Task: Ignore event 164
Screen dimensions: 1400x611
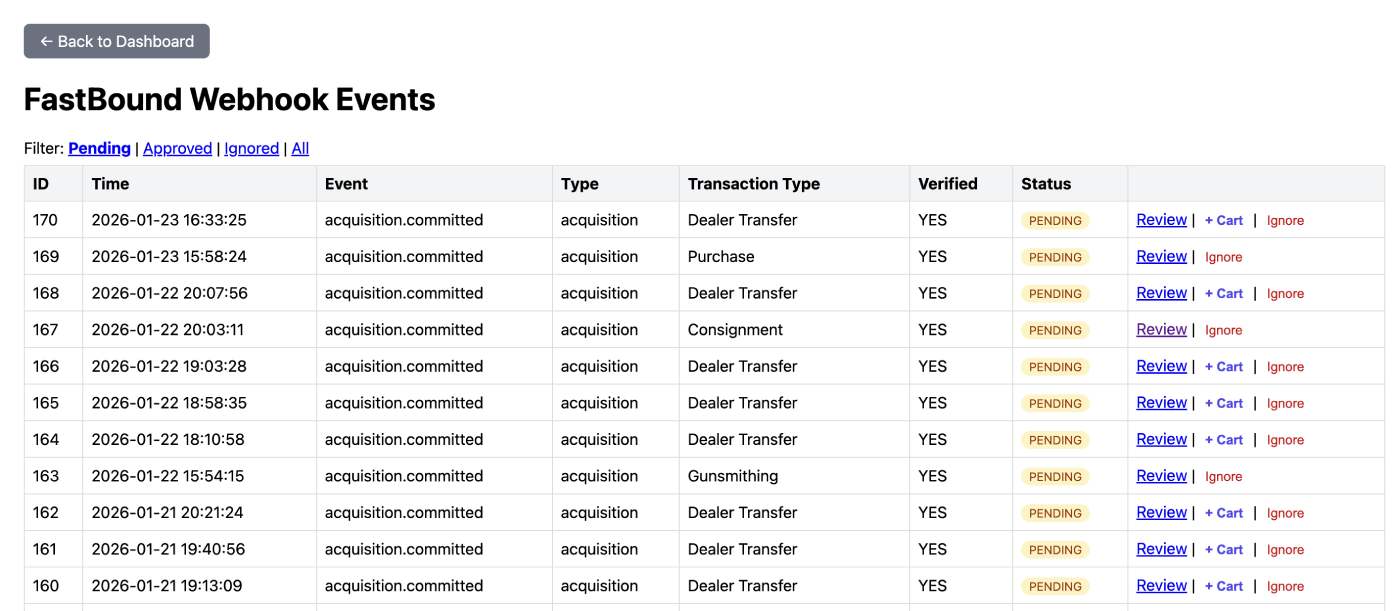Action: point(1286,439)
